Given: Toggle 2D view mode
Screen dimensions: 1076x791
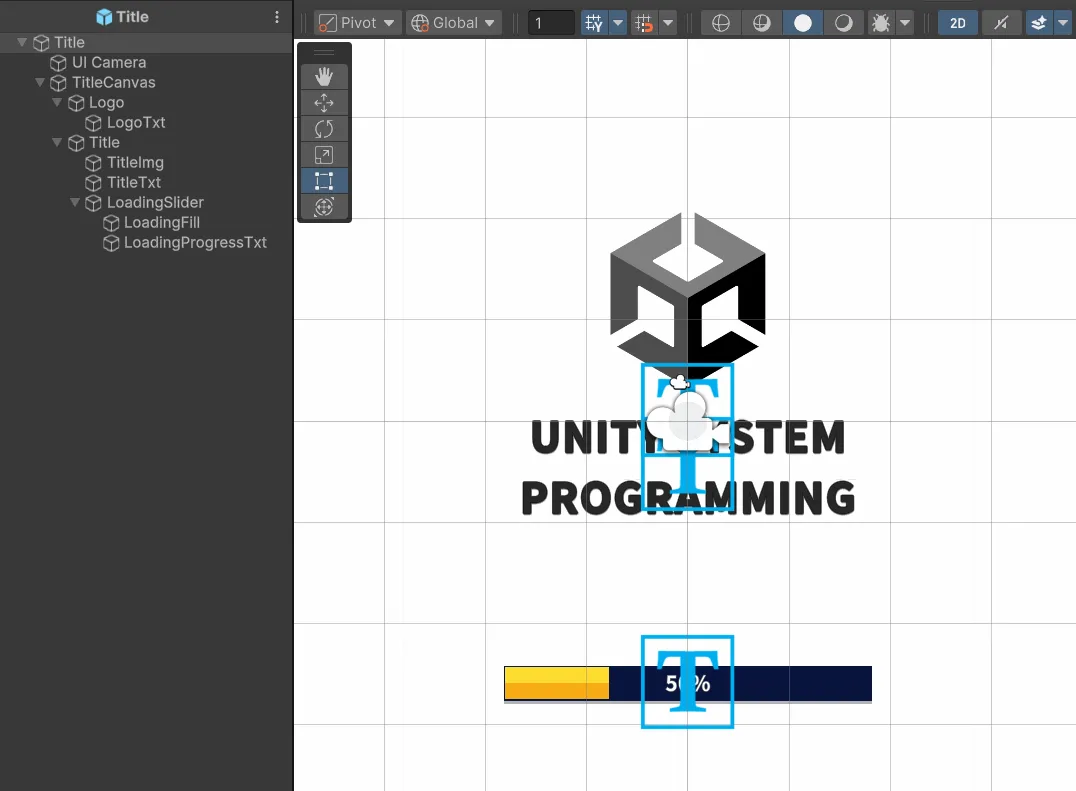Looking at the screenshot, I should click(958, 23).
